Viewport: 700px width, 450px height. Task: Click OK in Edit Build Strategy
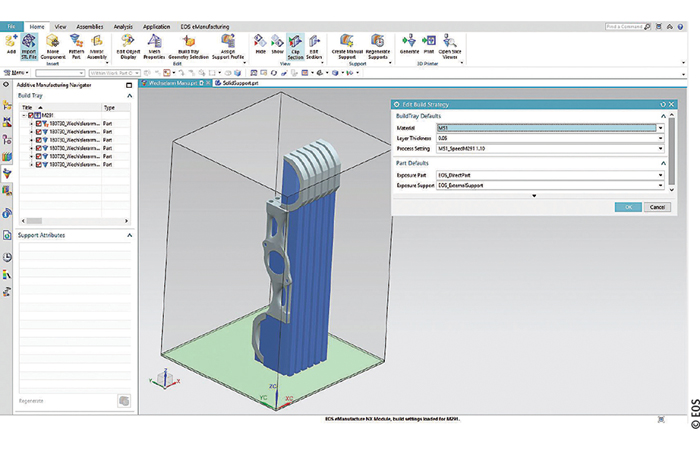[x=628, y=207]
